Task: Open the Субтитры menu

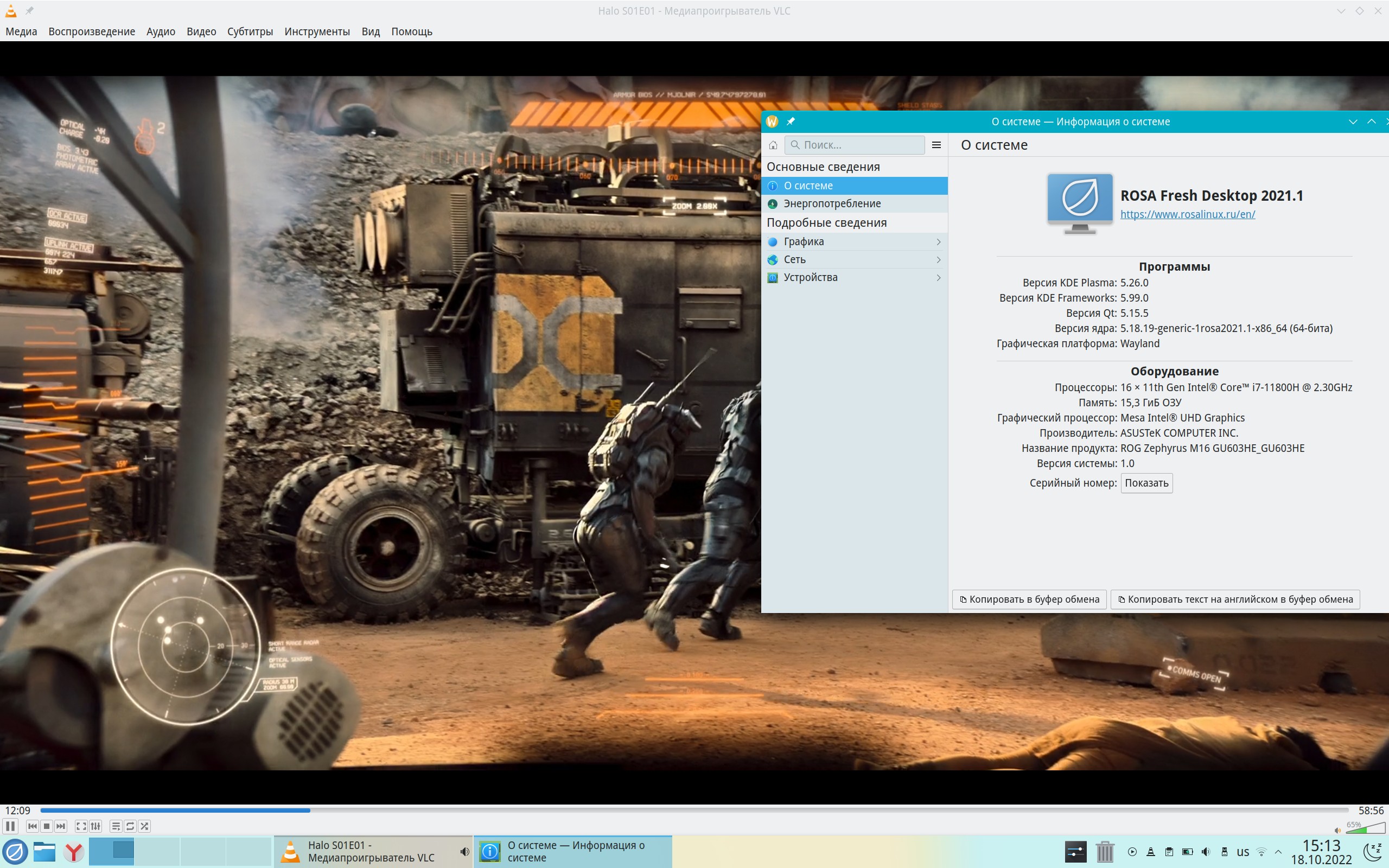Action: tap(250, 31)
